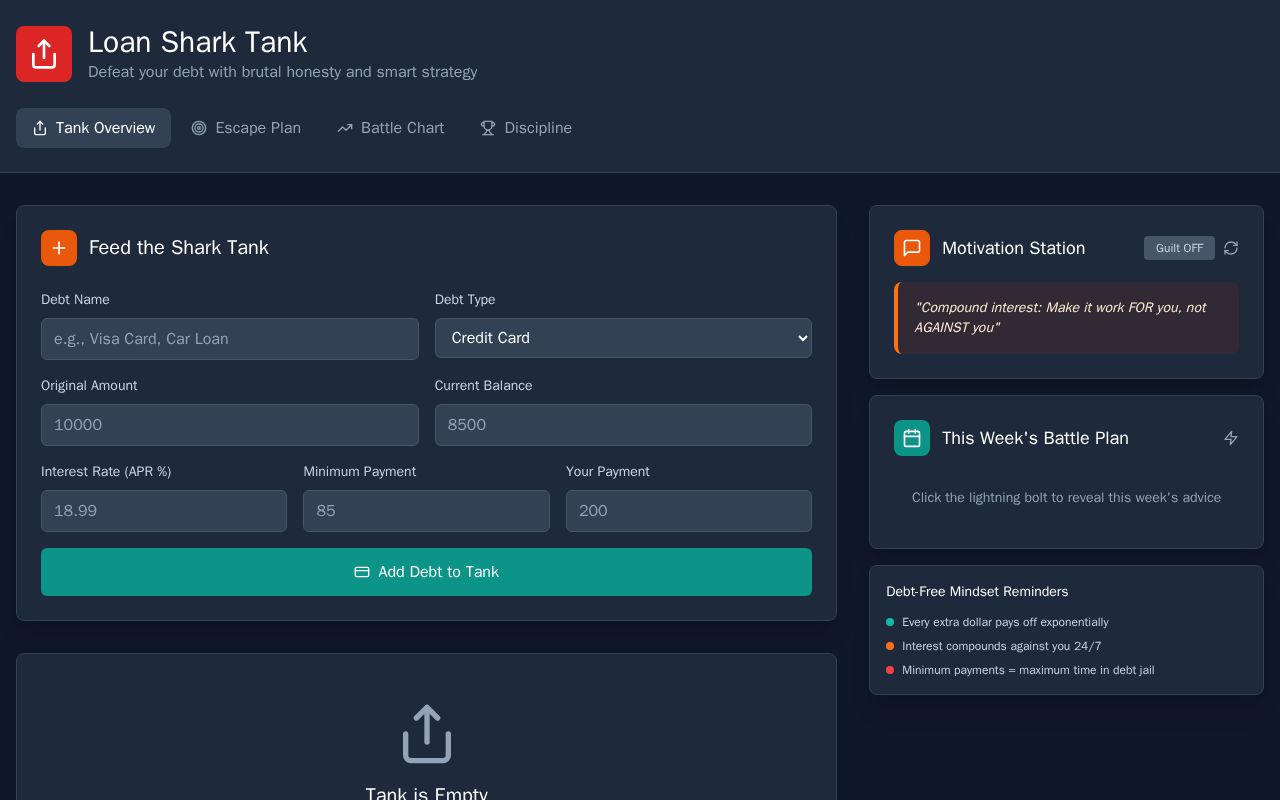Click the "Feed the Shark Tank" heading

179,248
